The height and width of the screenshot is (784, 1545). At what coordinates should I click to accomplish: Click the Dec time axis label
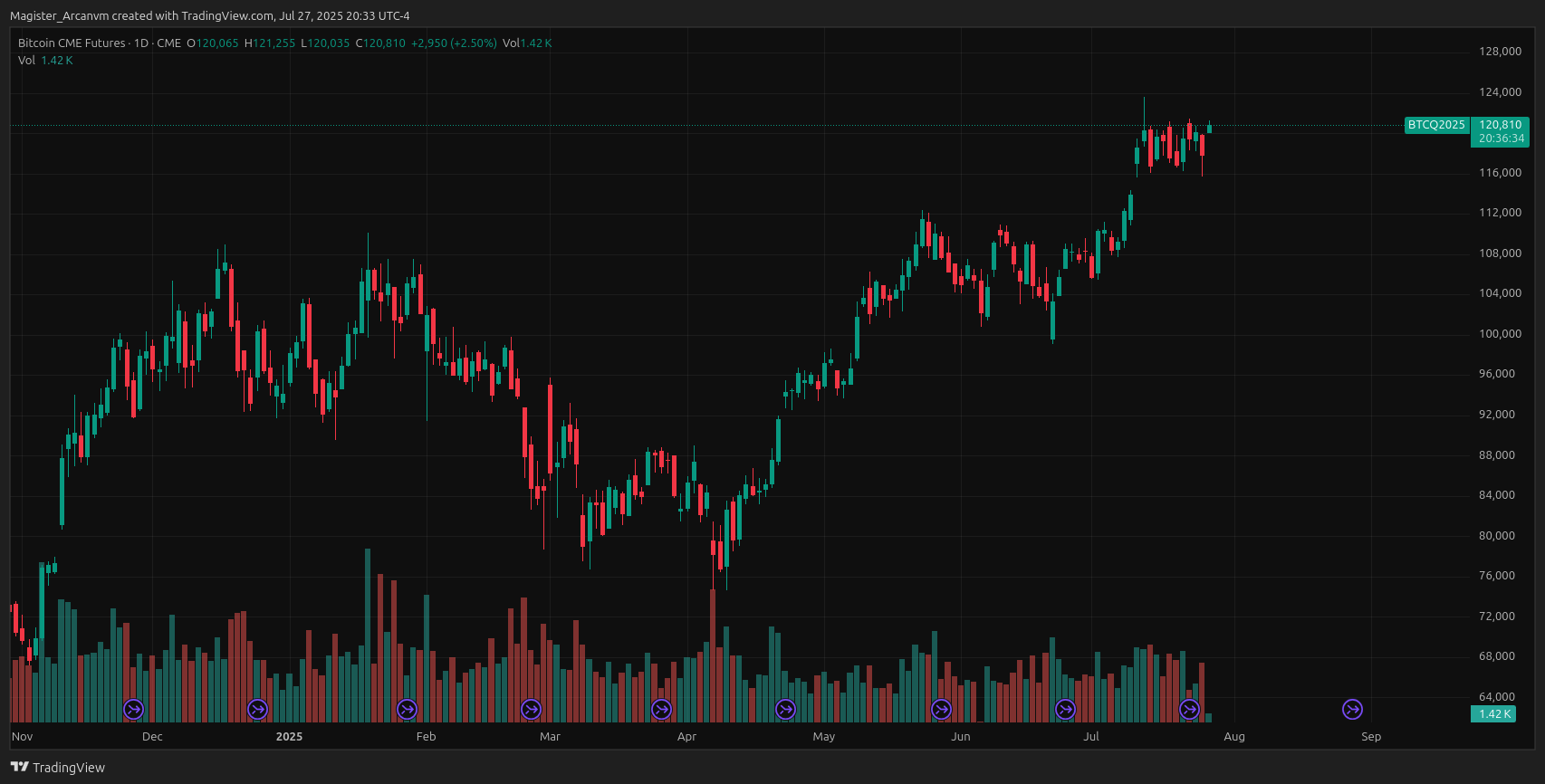point(153,737)
